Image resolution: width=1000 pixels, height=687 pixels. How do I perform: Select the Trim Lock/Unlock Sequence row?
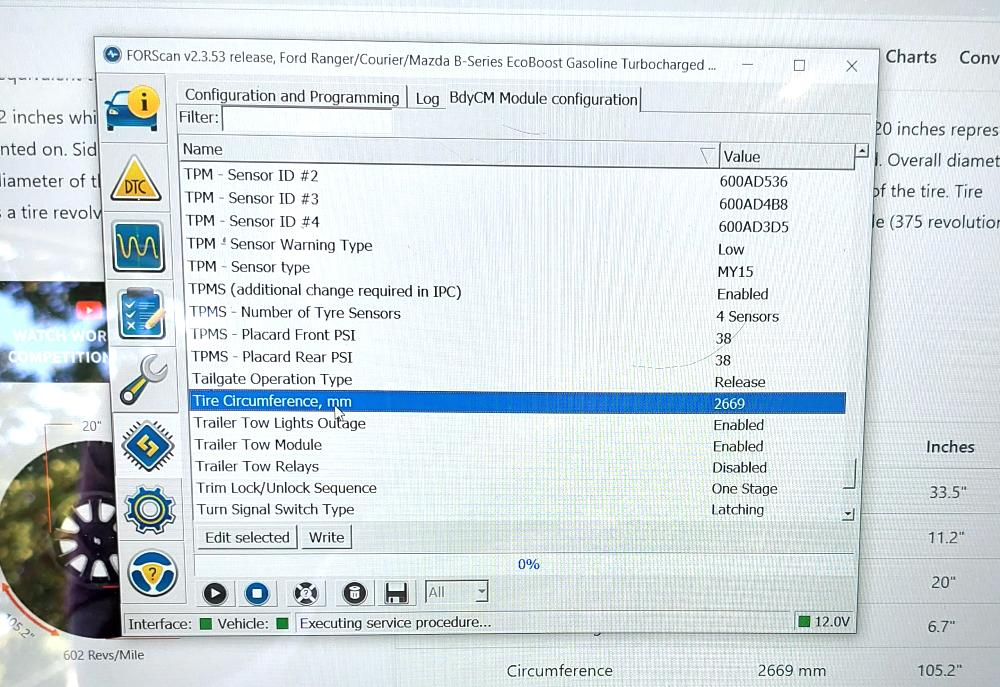tap(519, 488)
